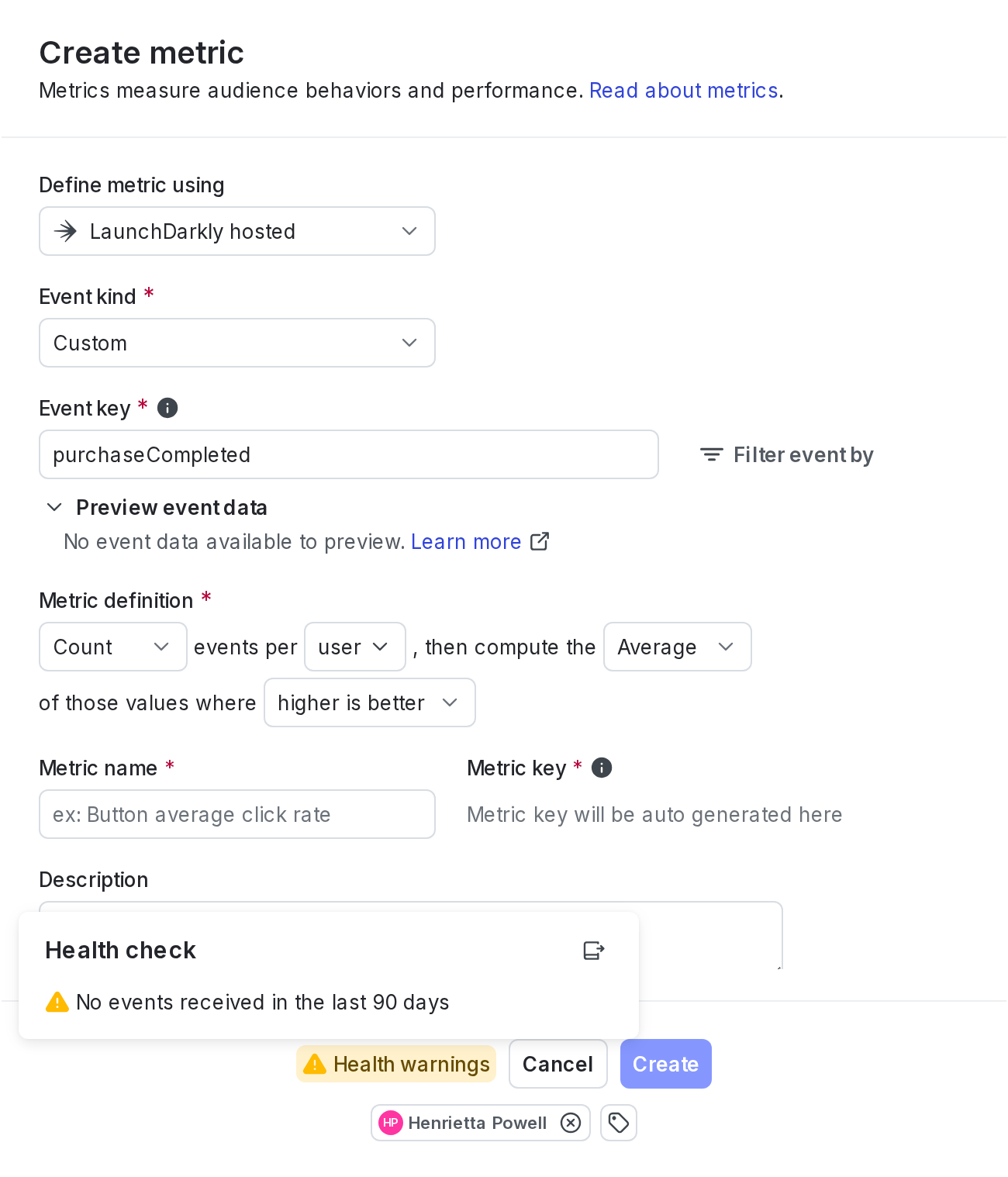Click the Create button
Image resolution: width=1008 pixels, height=1177 pixels.
click(666, 1064)
